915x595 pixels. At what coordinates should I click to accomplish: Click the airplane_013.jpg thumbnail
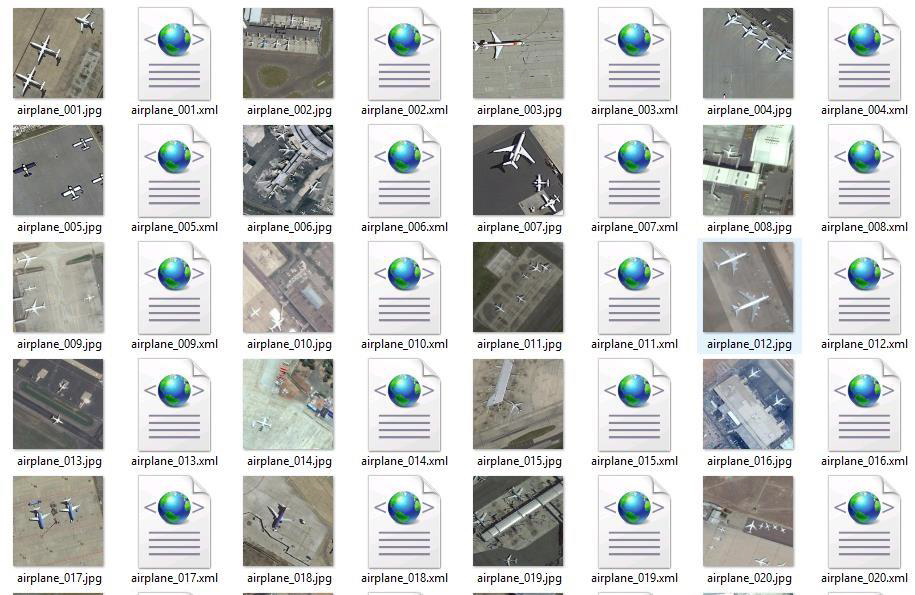[58, 404]
